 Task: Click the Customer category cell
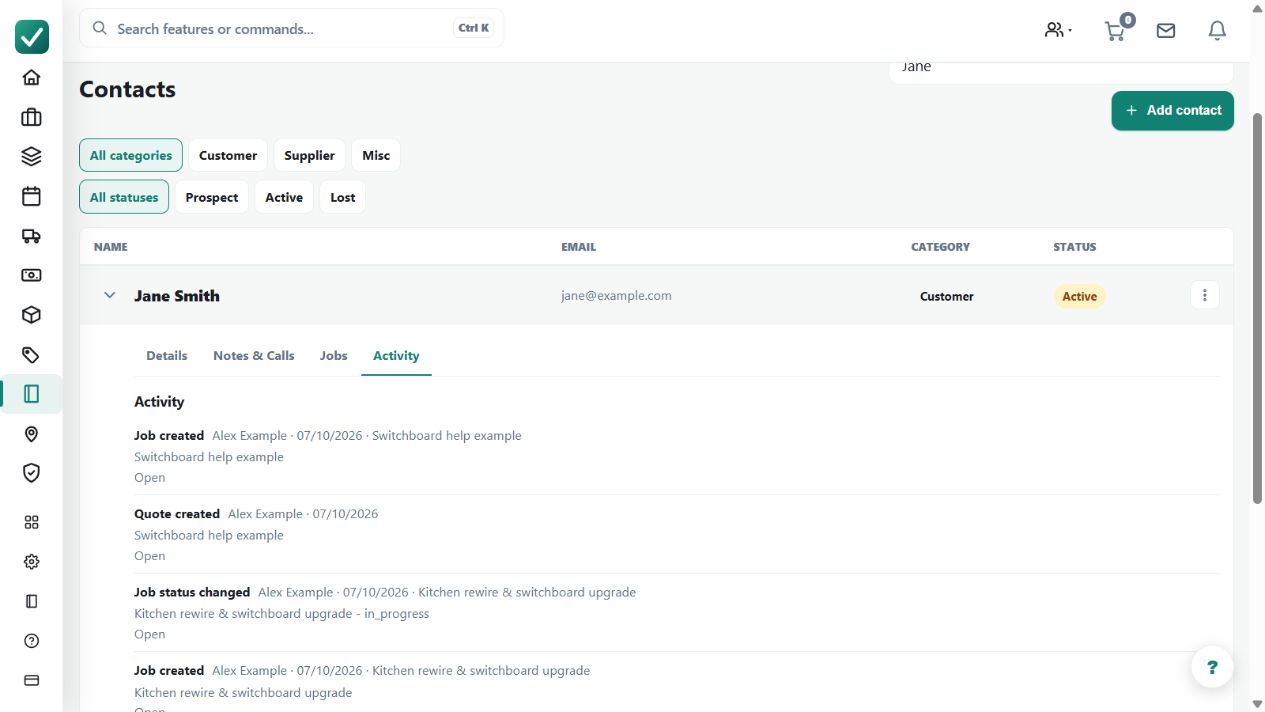[946, 296]
